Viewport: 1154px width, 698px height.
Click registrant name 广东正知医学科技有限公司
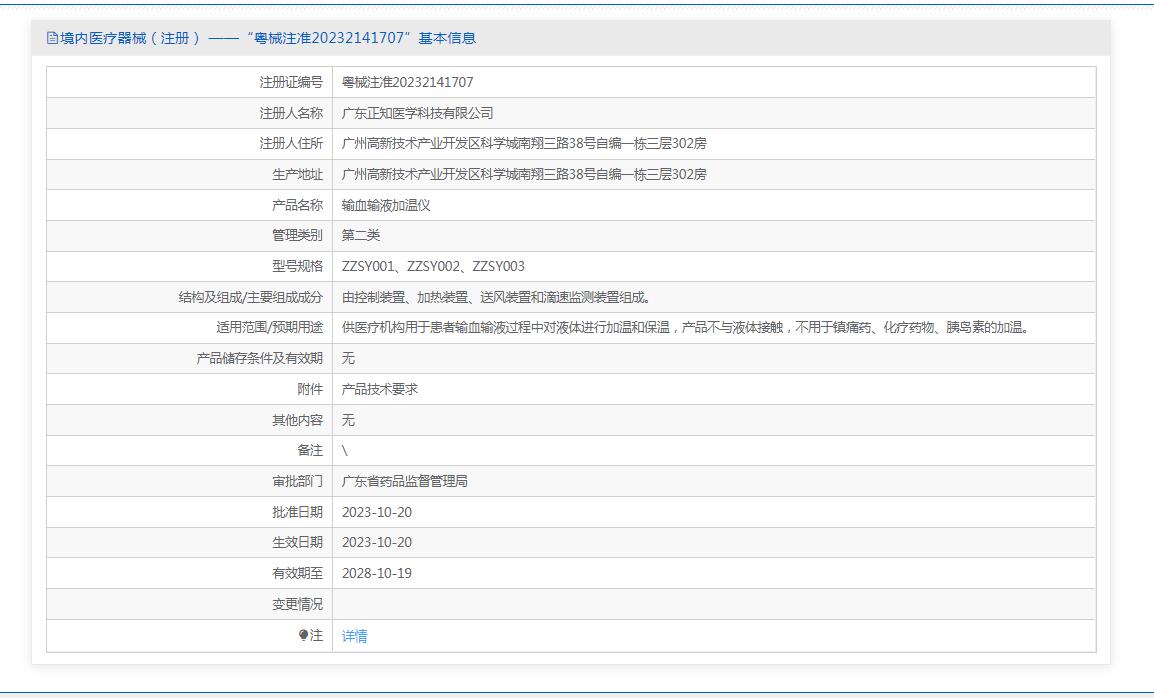[x=417, y=113]
